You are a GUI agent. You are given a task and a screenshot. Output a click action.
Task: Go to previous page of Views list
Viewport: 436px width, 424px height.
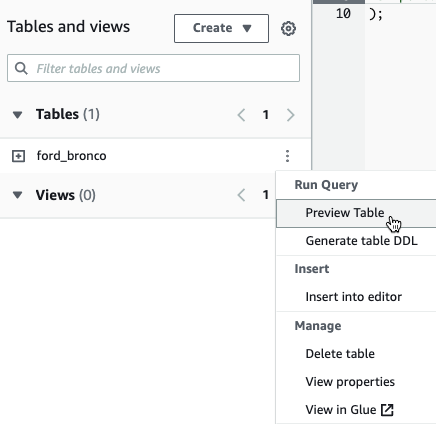click(x=241, y=195)
